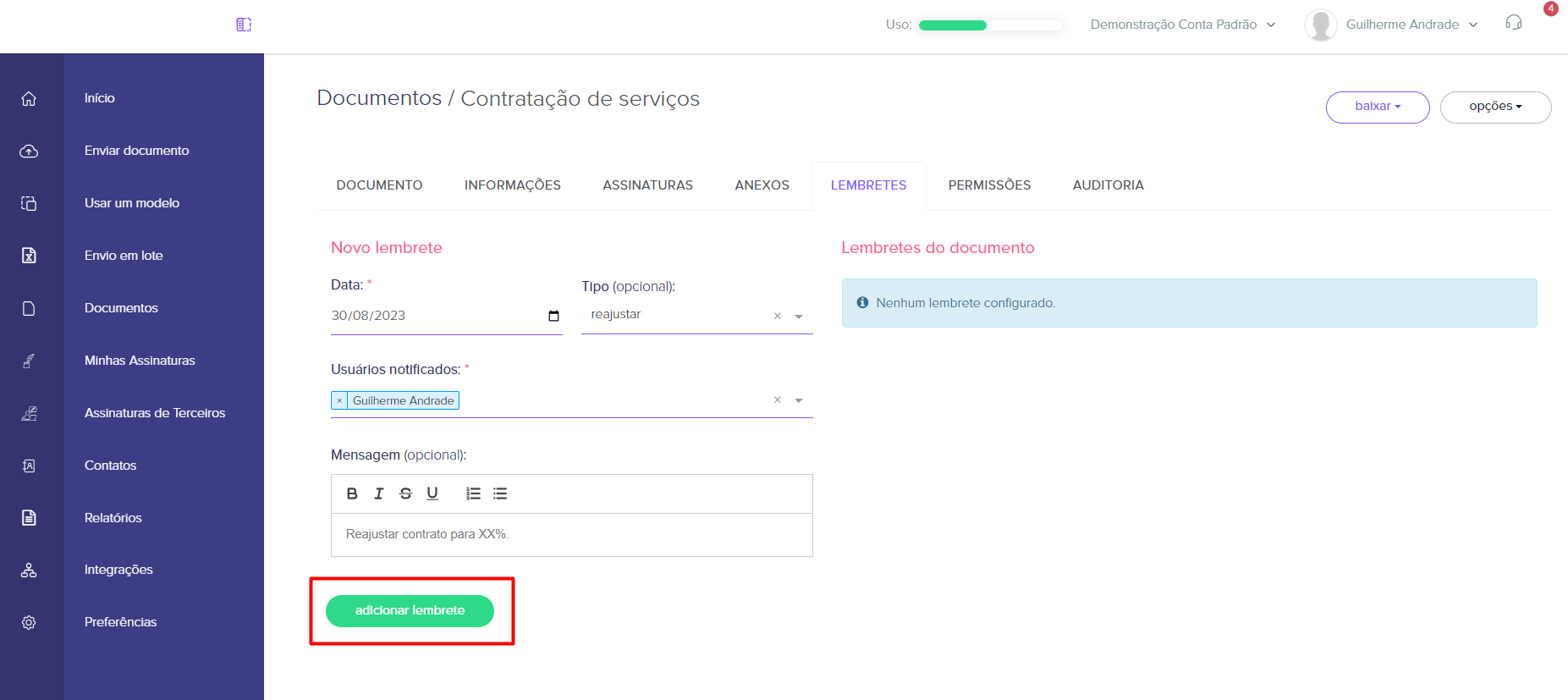Open the Demonstração Conta Padrão account dropdown

tap(1182, 25)
